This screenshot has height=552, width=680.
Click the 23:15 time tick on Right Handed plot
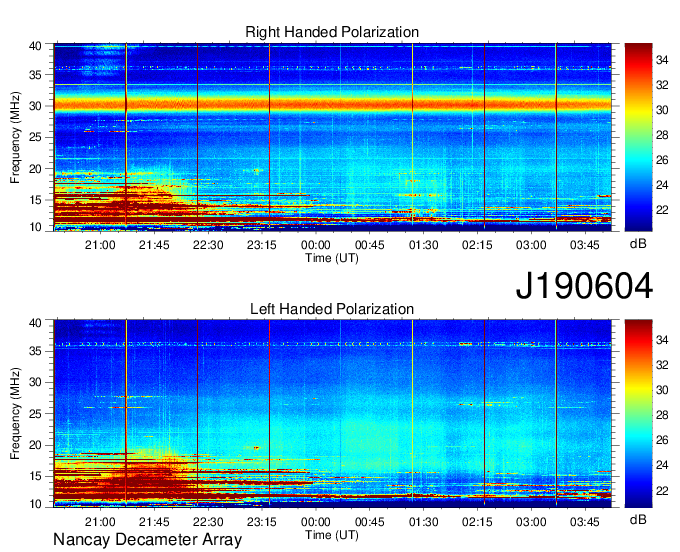point(262,245)
